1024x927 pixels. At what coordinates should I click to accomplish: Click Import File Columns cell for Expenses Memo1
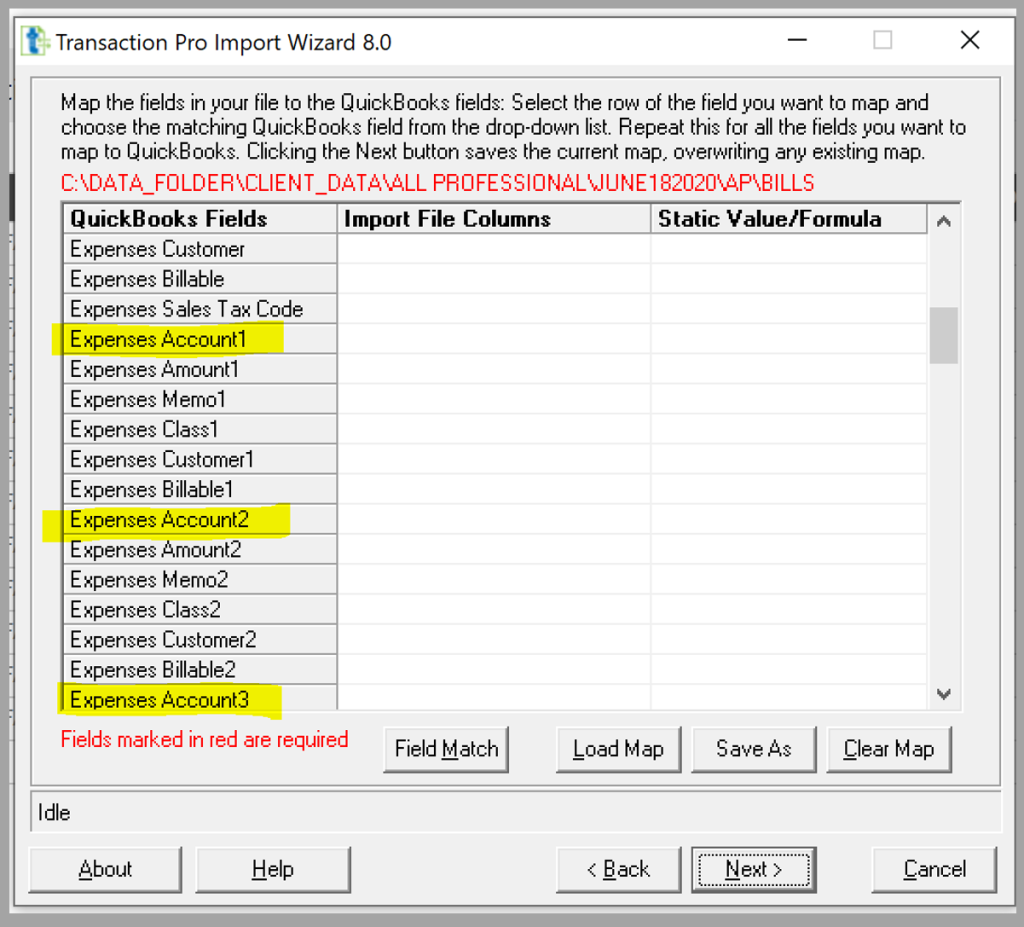494,399
